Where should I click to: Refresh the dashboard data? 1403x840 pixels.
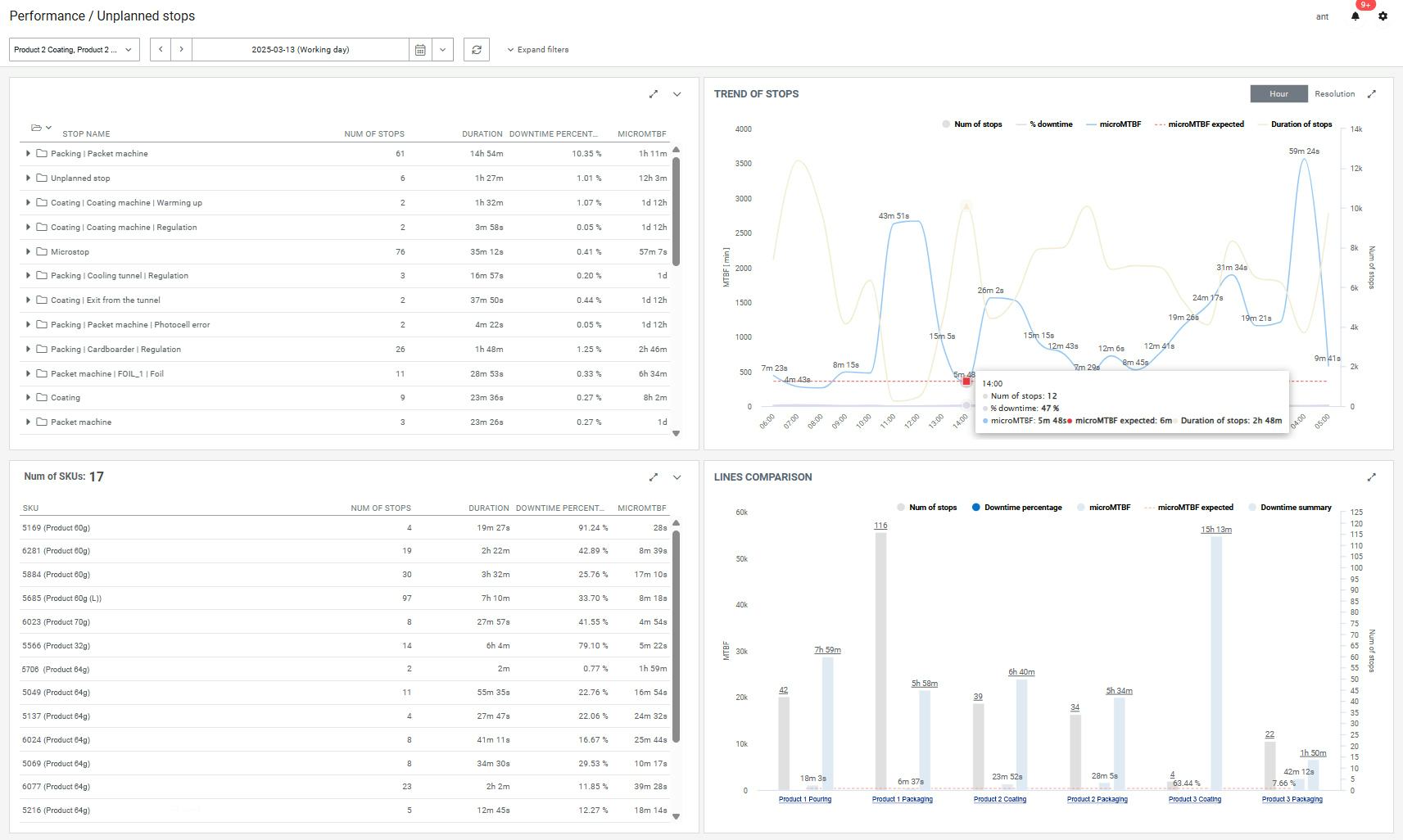(x=477, y=50)
